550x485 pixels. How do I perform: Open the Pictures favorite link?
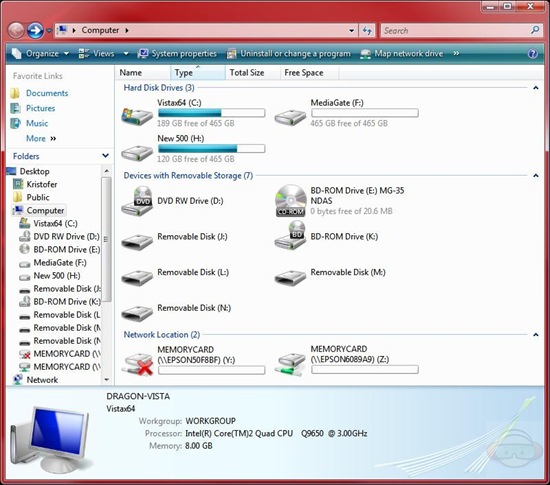click(x=40, y=108)
